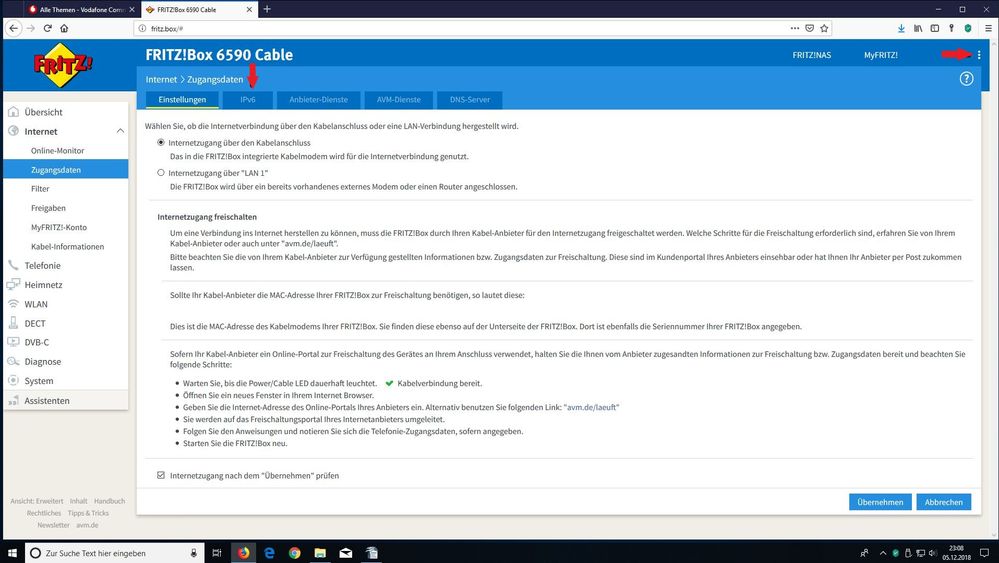Image resolution: width=999 pixels, height=563 pixels.
Task: Collapse the Internet menu chevron
Action: 120,131
